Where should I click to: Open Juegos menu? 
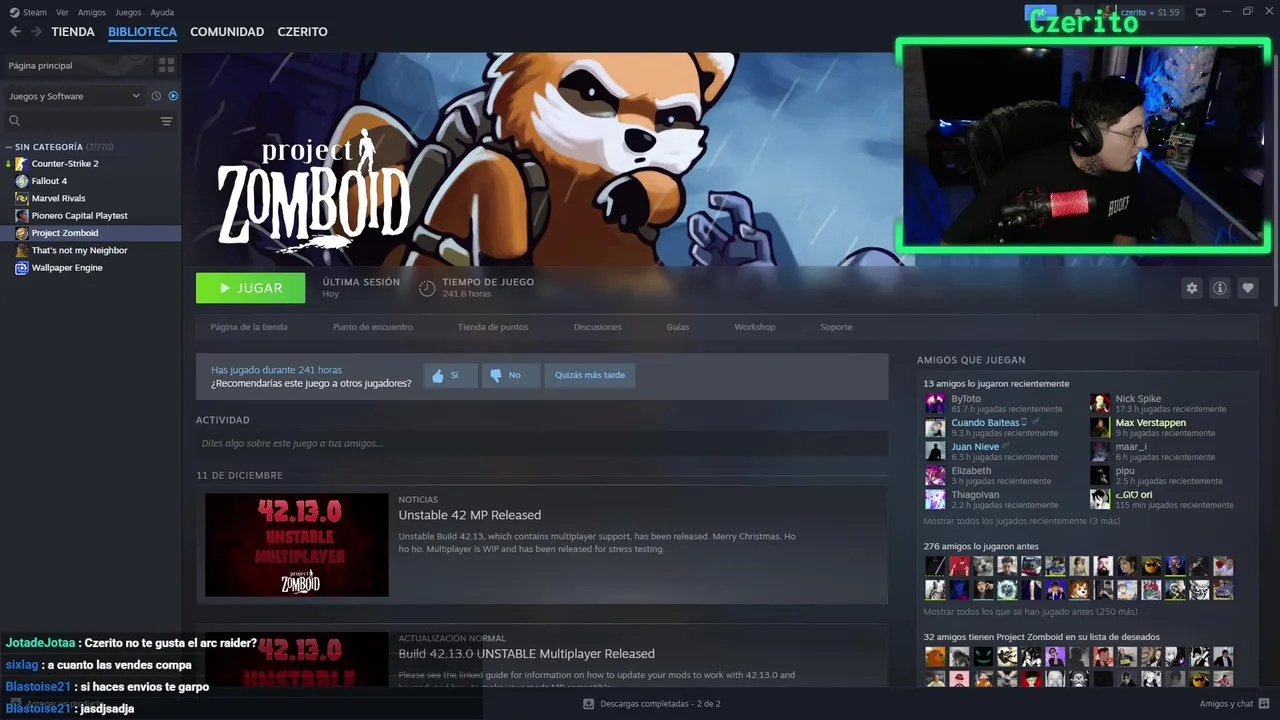pos(128,12)
